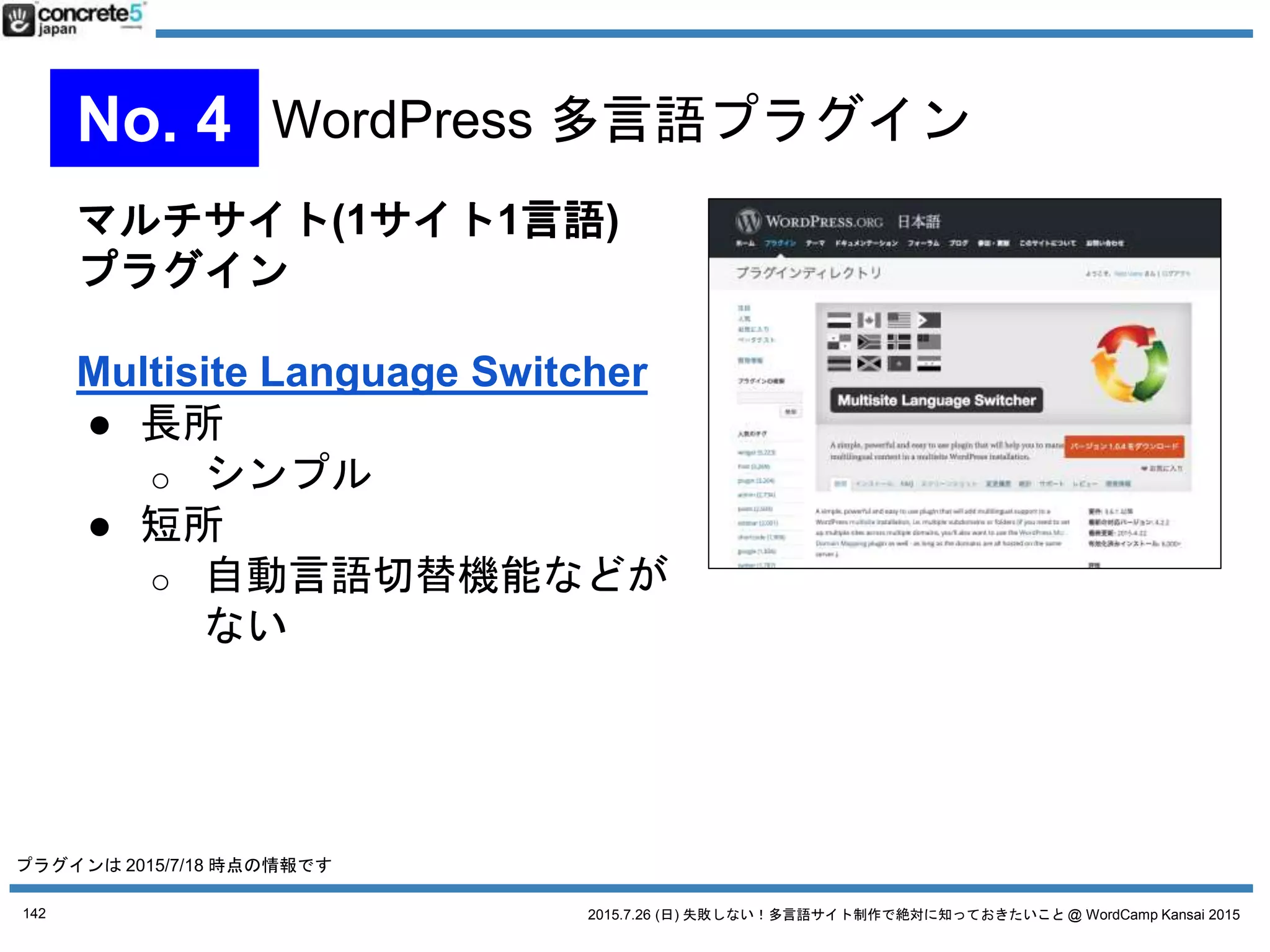Open the フォーラム nav item

pyautogui.click(x=923, y=243)
